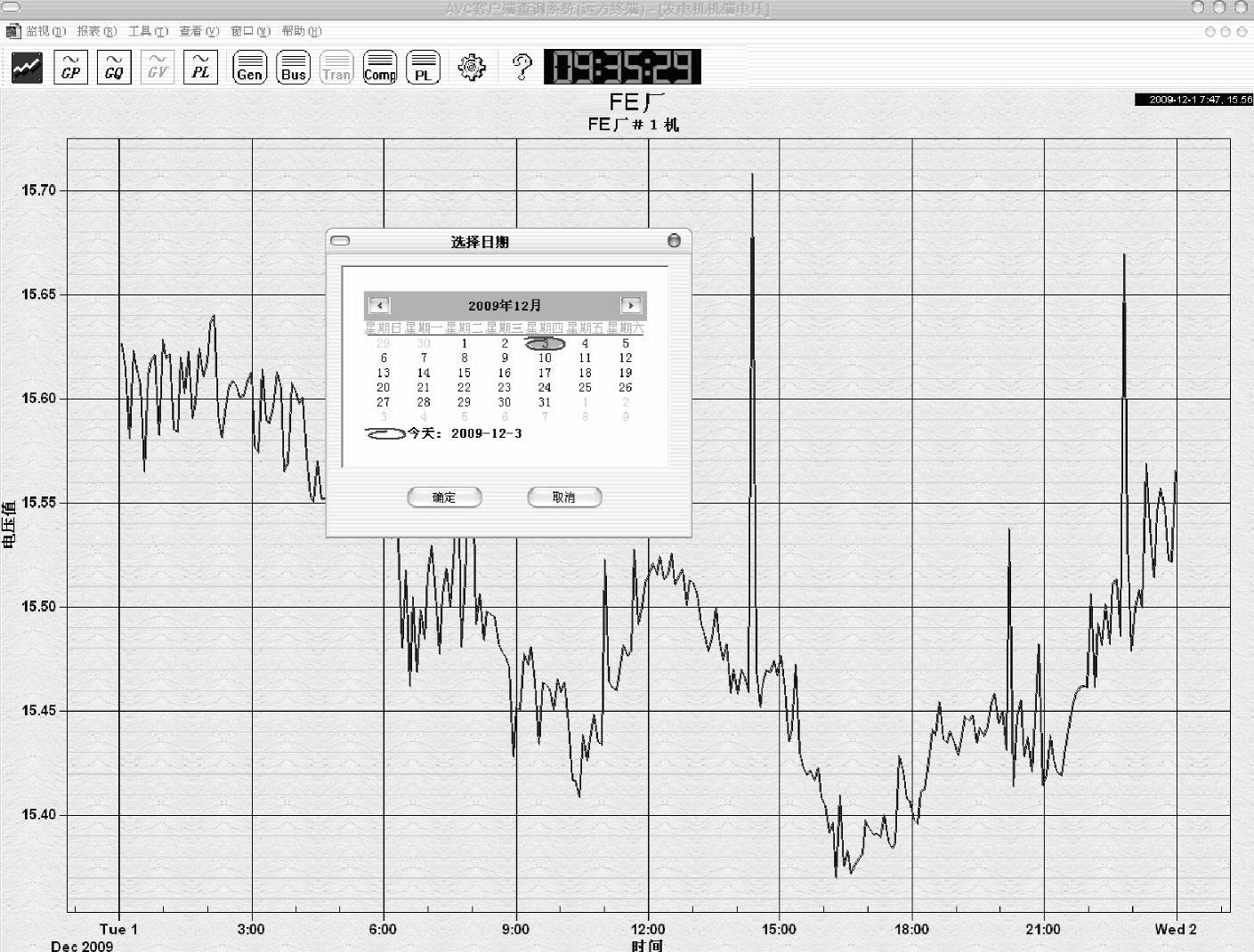
Task: Choose day 19 in the calendar
Action: [x=626, y=373]
